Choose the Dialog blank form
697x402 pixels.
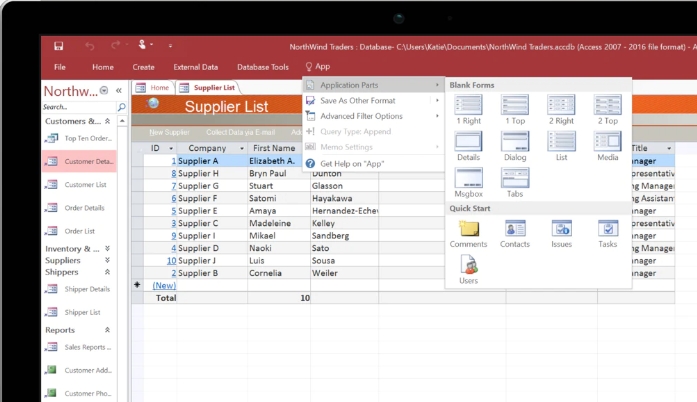tap(515, 146)
